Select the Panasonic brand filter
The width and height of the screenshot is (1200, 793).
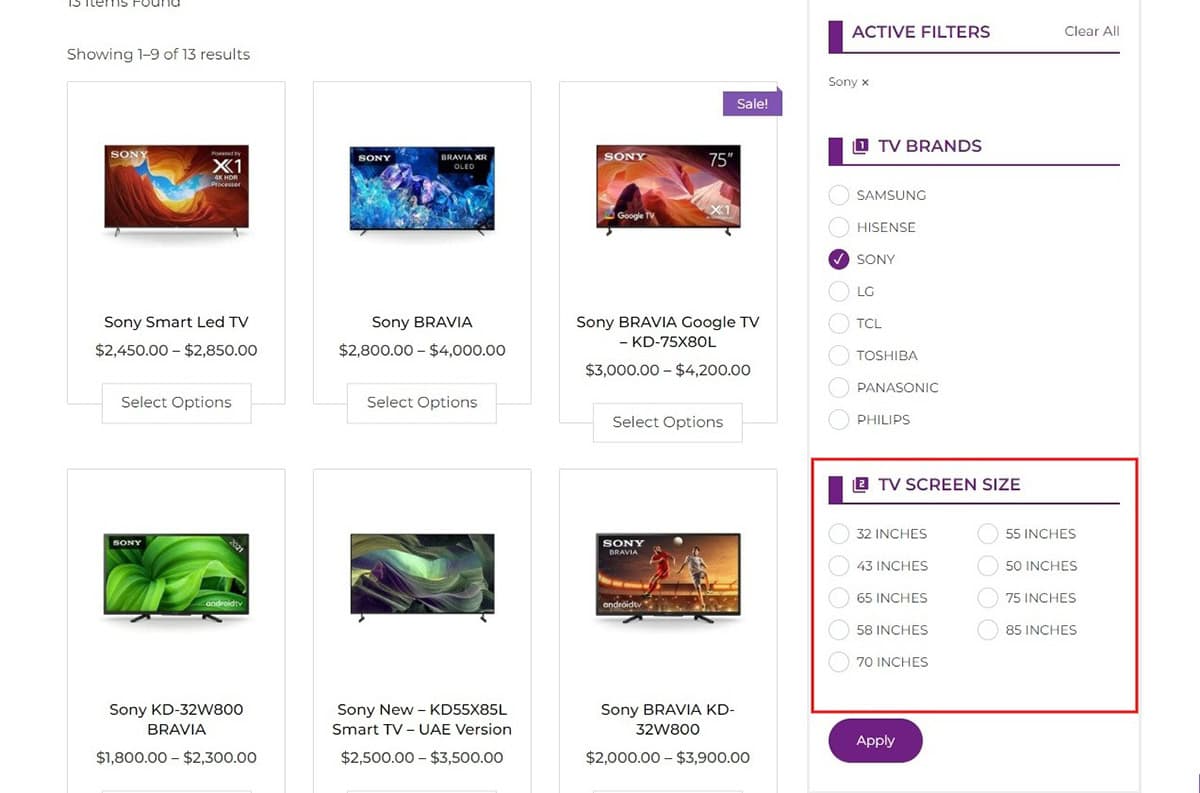(x=839, y=387)
